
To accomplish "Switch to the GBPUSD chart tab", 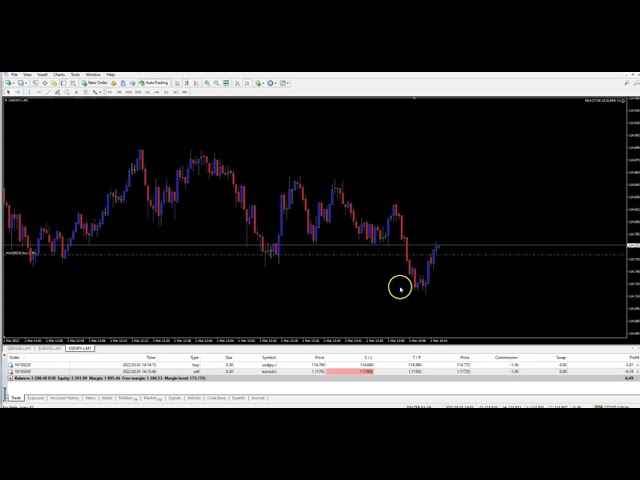I will point(19,348).
